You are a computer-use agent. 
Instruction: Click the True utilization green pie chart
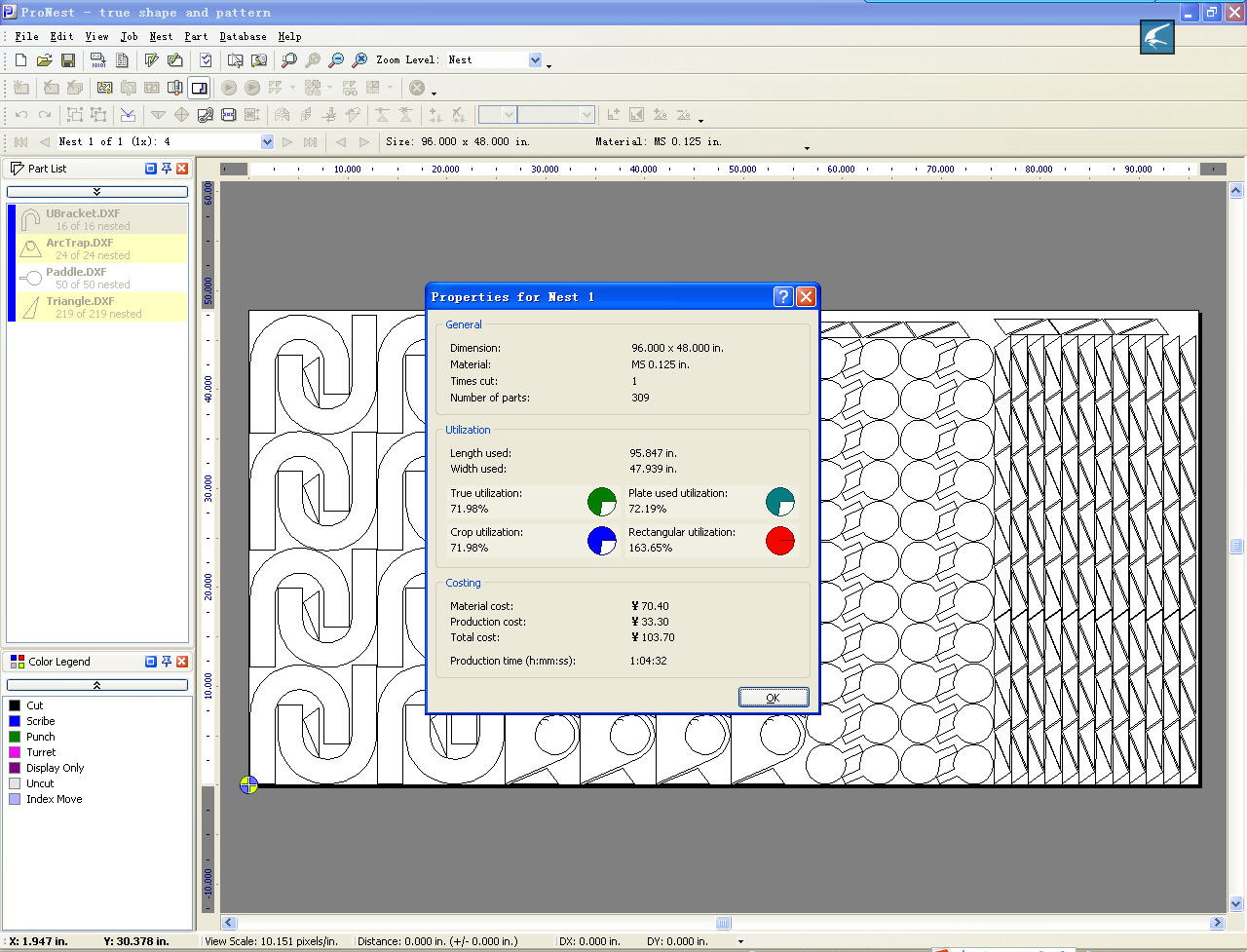[x=602, y=502]
